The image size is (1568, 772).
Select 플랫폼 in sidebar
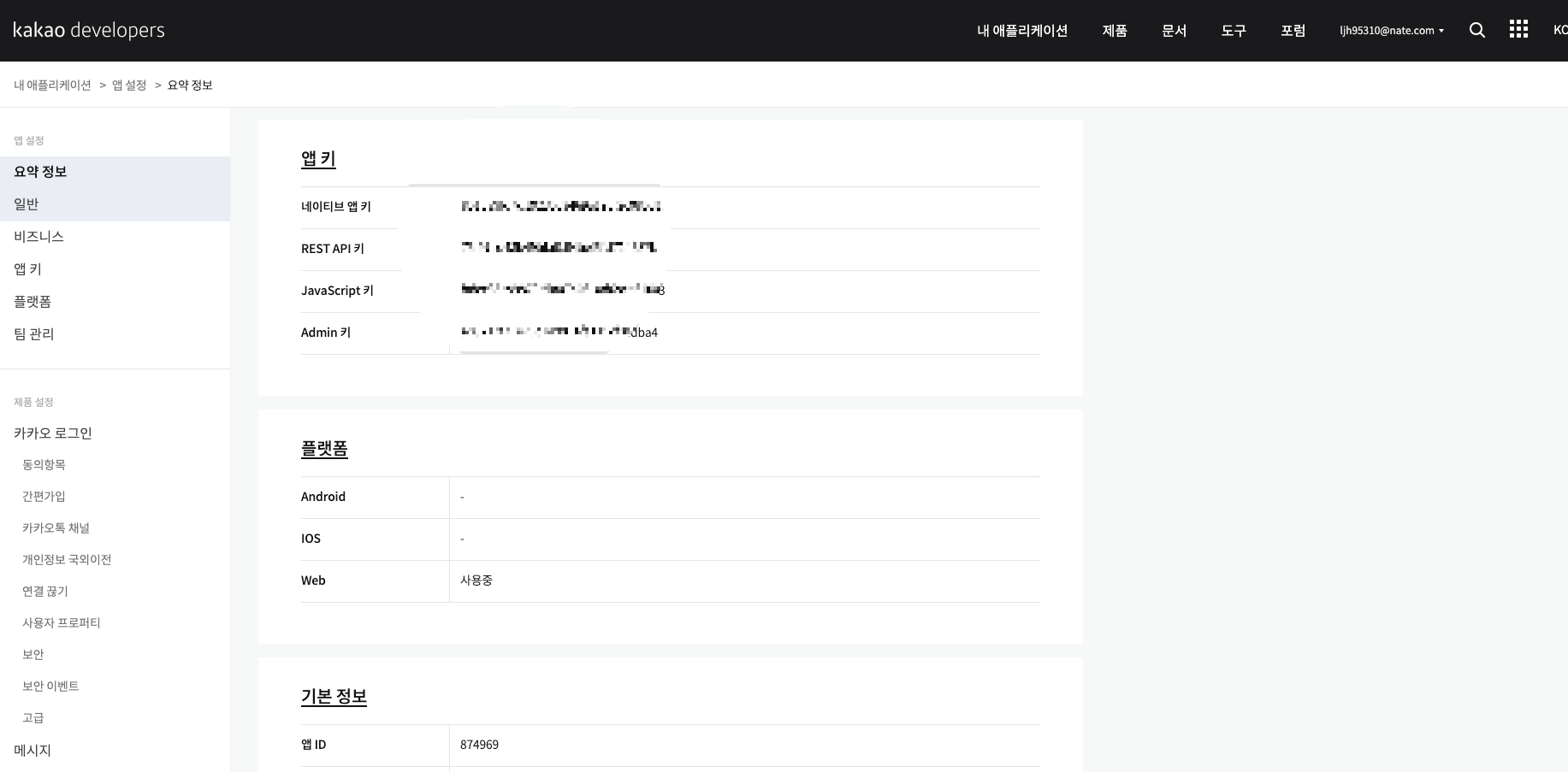(x=115, y=302)
